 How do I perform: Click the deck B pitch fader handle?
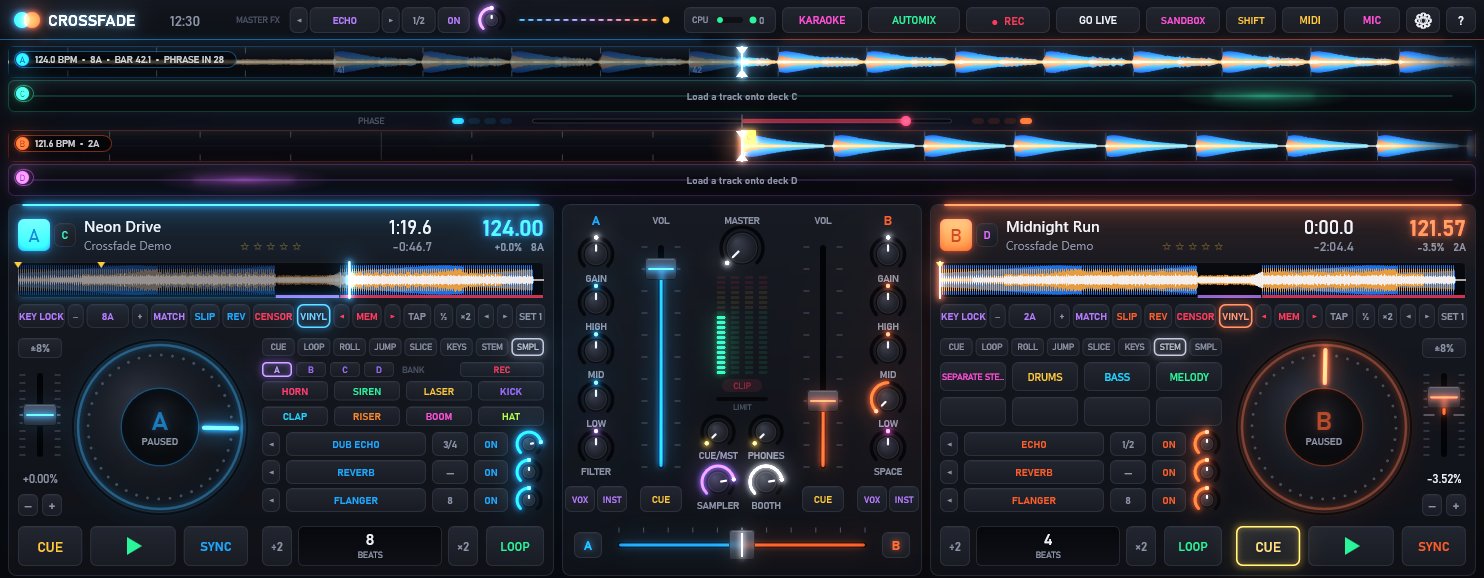(1443, 397)
